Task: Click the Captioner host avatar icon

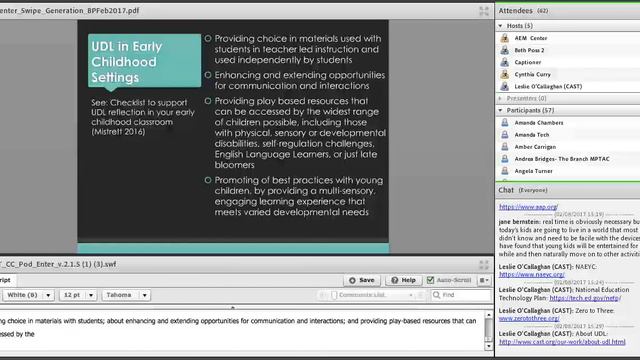Action: pos(504,62)
